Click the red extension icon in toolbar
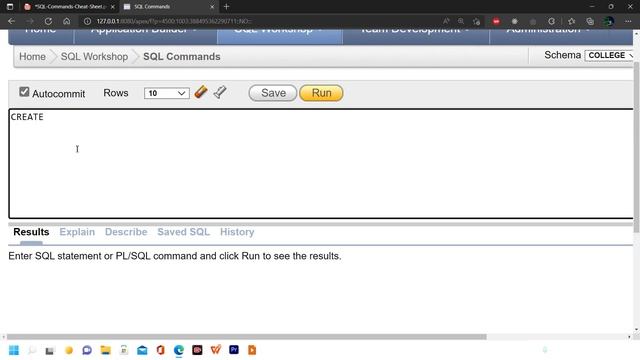Viewport: 640px width, 360px height. [496, 21]
